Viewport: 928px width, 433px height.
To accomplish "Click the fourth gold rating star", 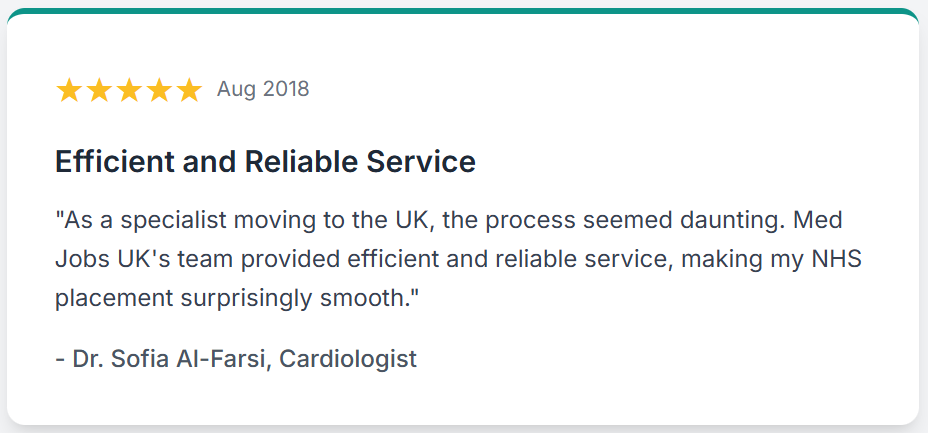I will click(159, 91).
